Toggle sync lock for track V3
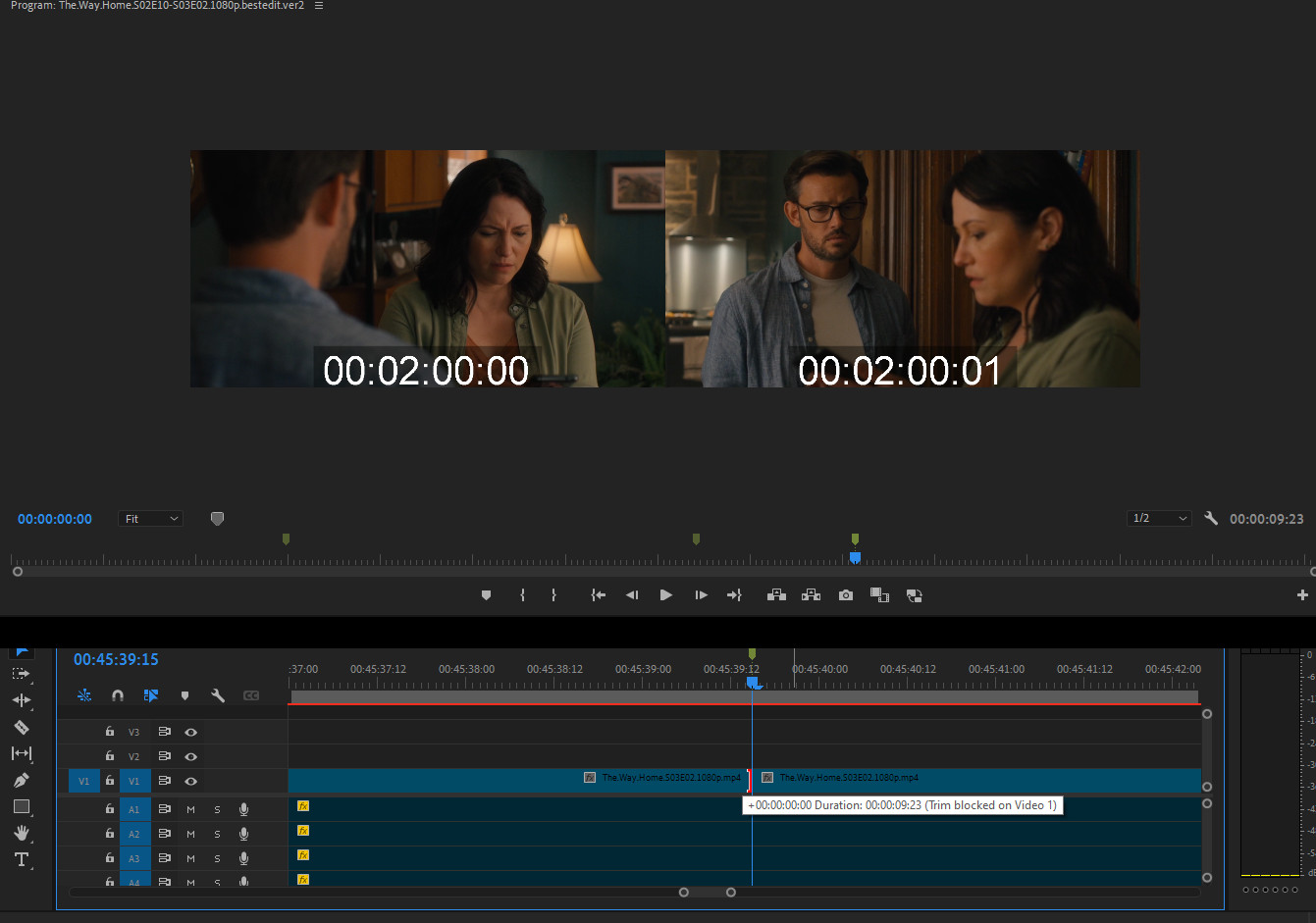1316x923 pixels. point(164,732)
